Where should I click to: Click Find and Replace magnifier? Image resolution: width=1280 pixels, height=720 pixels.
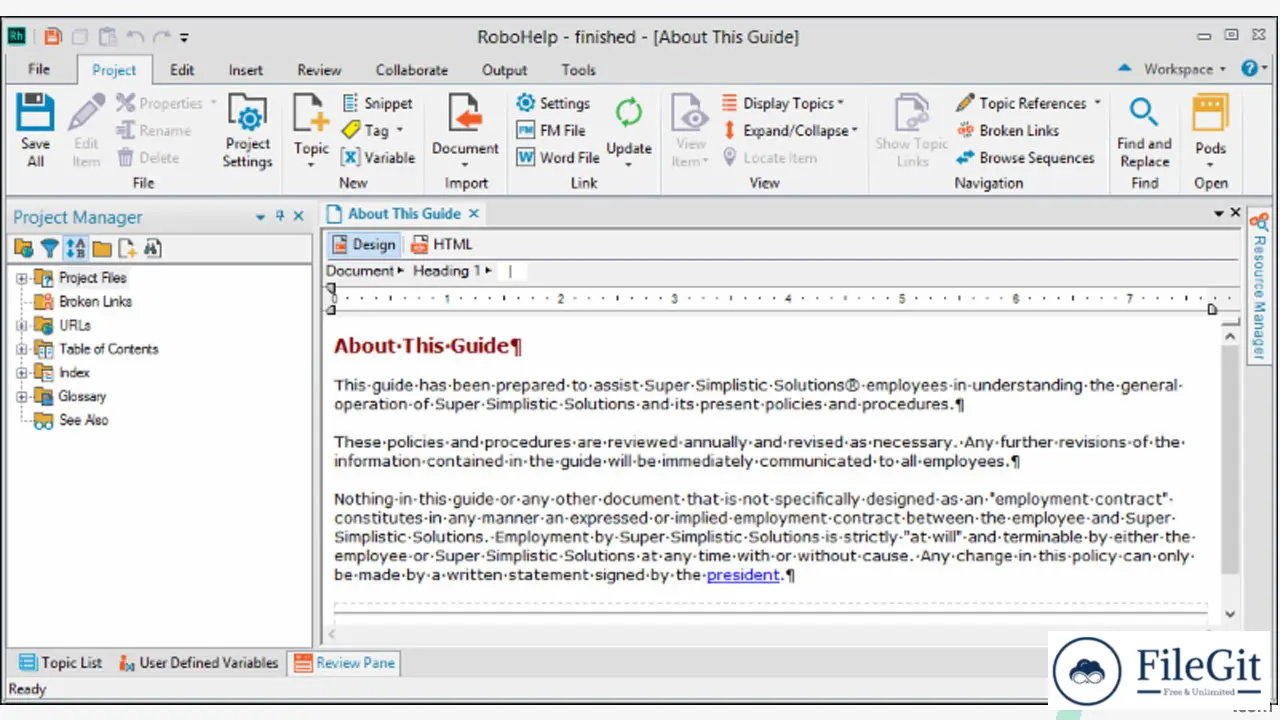tap(1144, 113)
